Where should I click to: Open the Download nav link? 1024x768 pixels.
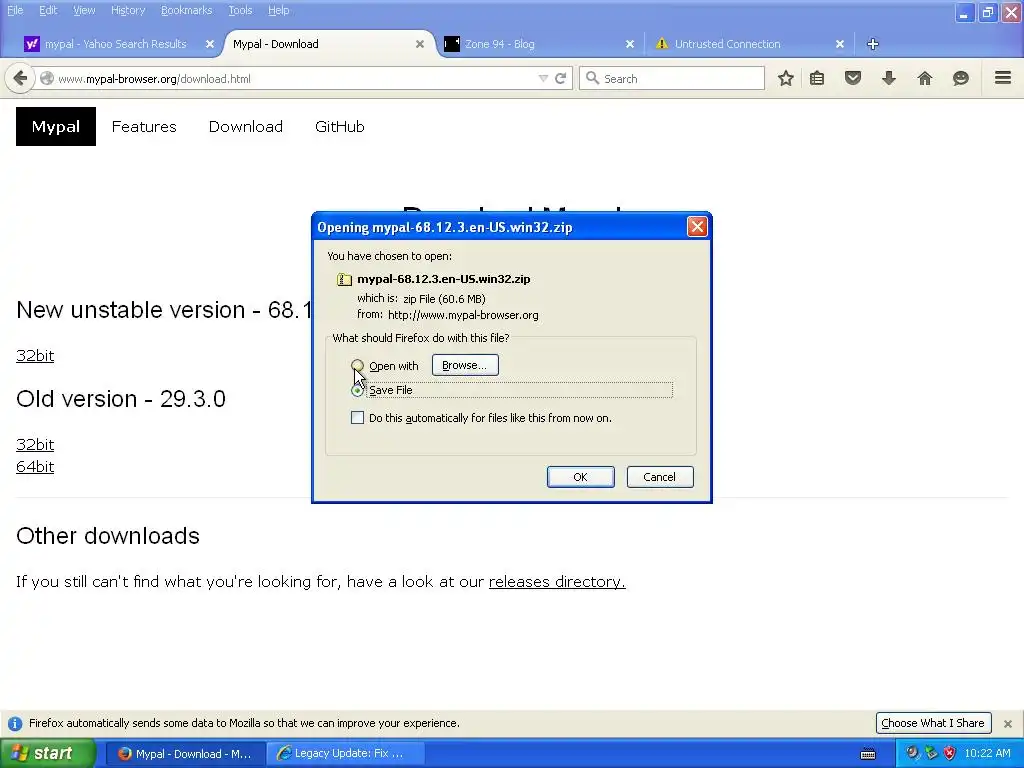click(246, 127)
